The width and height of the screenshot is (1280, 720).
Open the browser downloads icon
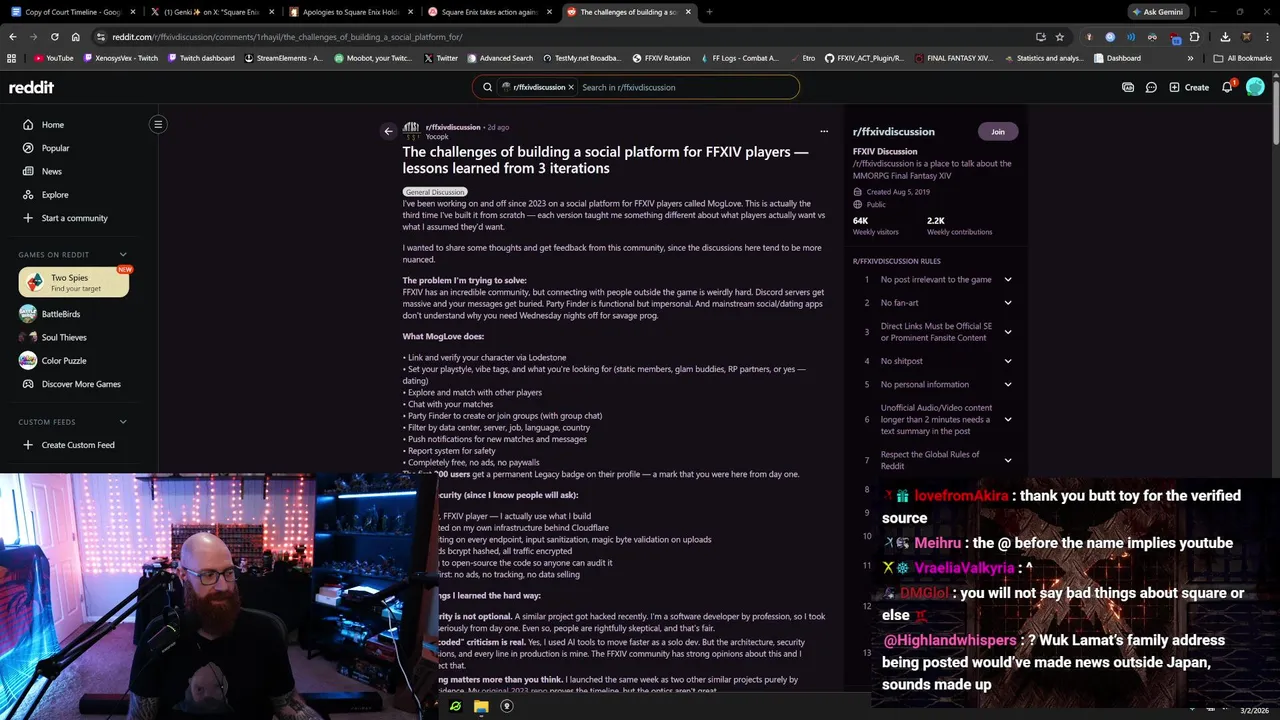tap(1225, 37)
